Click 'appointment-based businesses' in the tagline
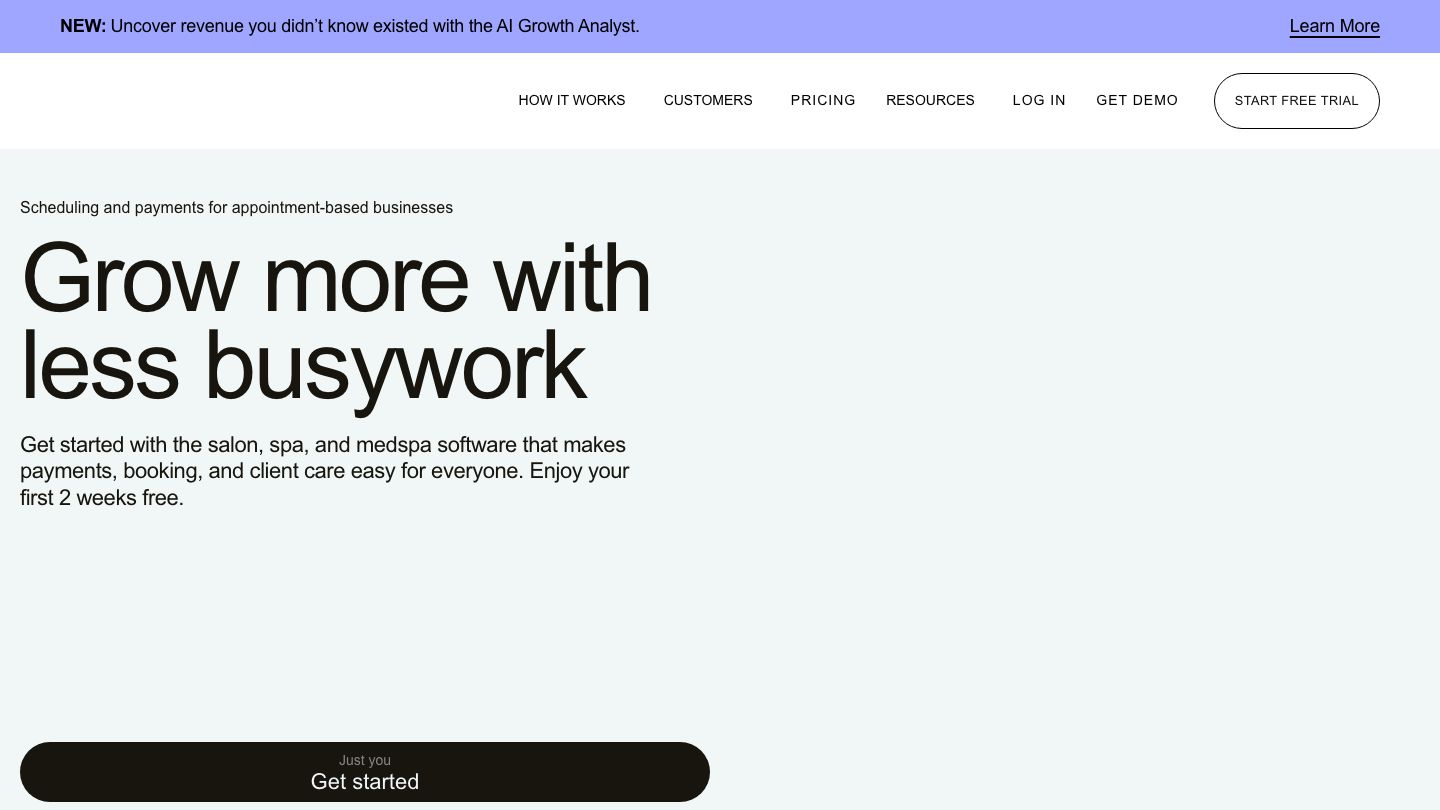 (x=342, y=207)
